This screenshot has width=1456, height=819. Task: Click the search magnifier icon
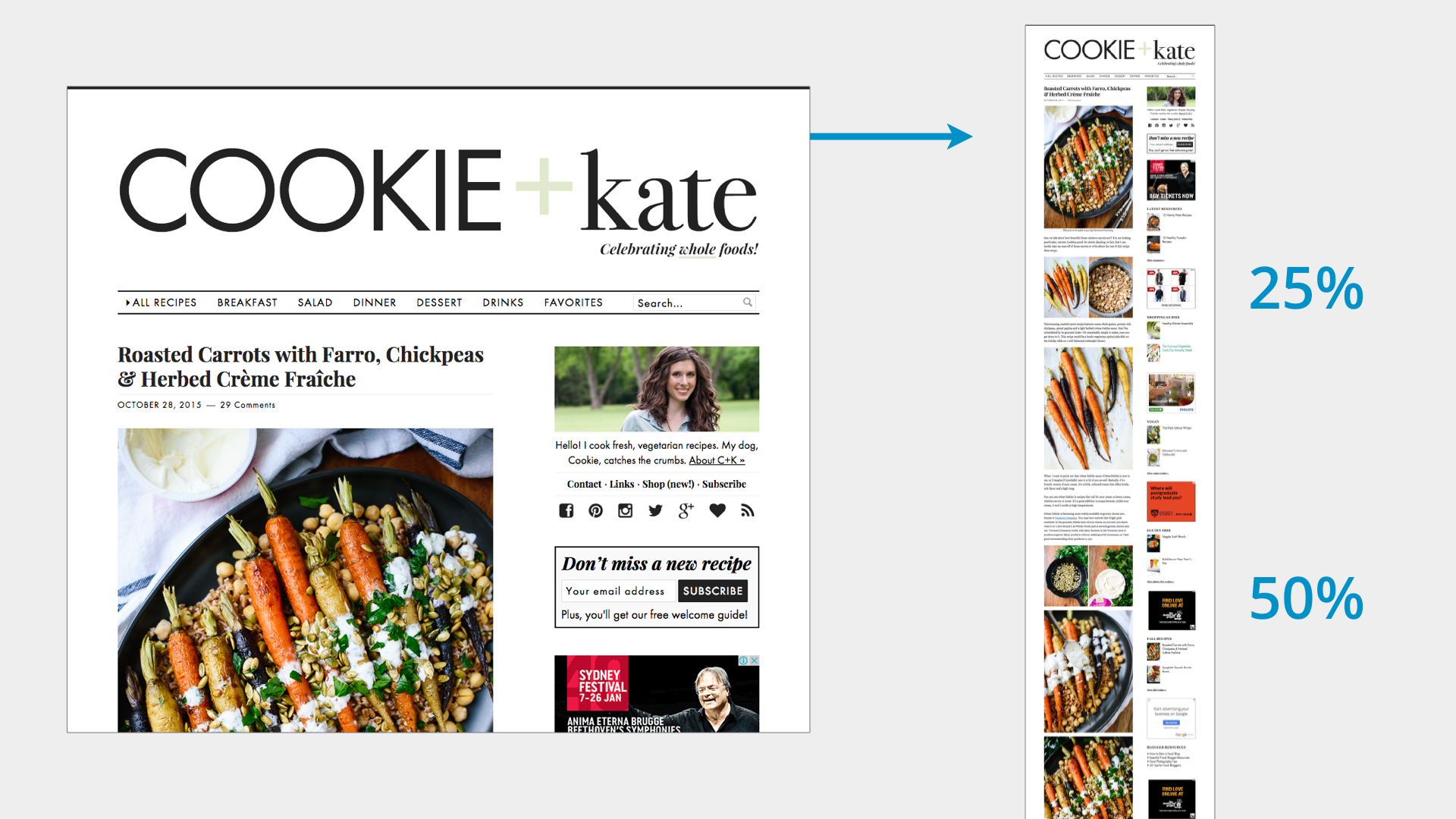coord(748,302)
